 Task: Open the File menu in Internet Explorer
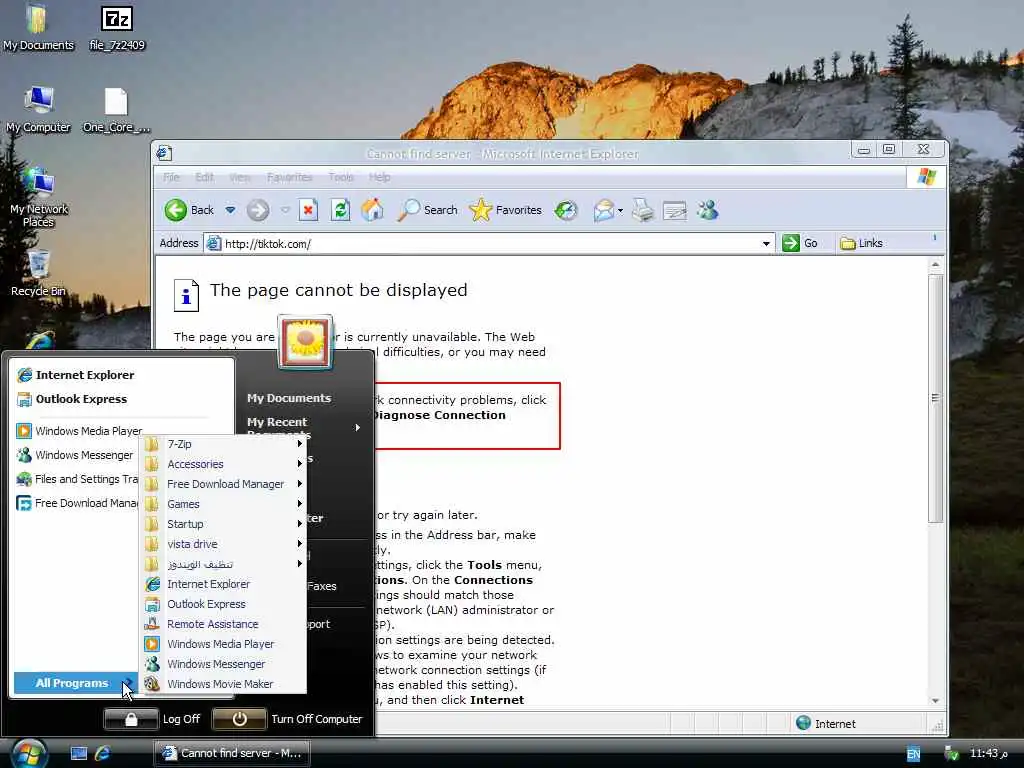pos(171,177)
